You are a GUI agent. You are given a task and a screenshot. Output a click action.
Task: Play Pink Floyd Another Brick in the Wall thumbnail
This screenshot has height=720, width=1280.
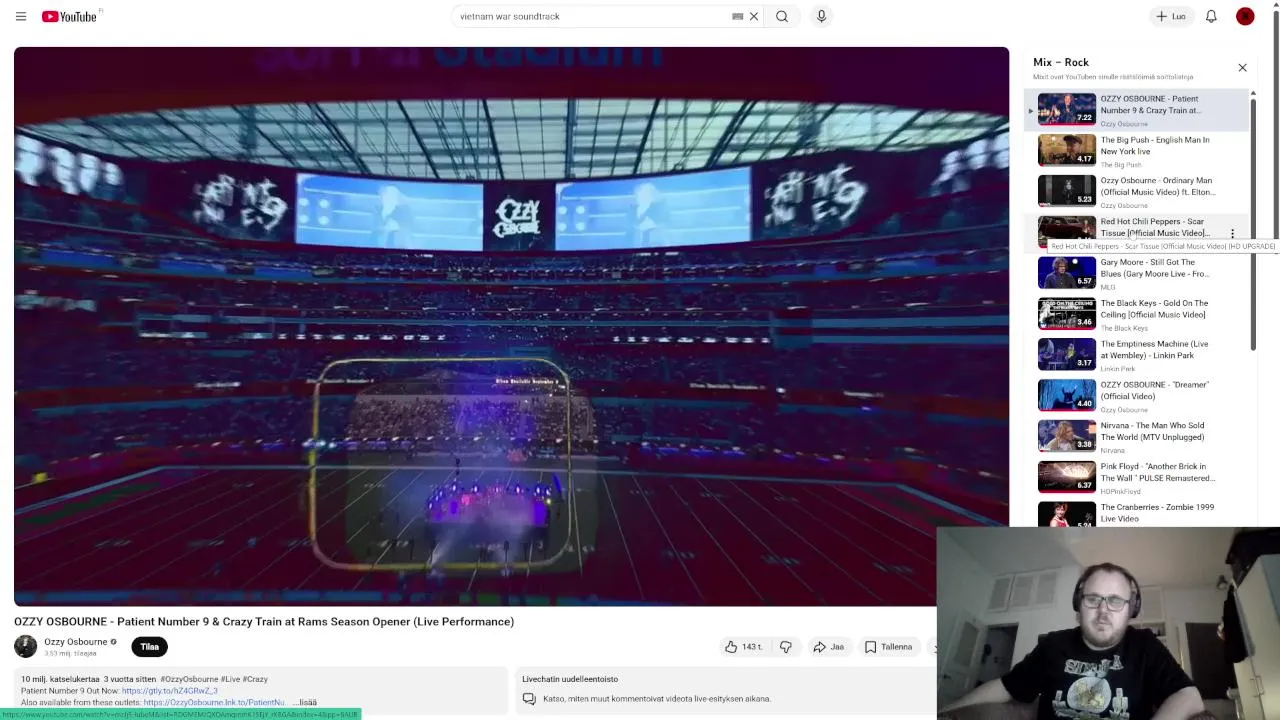pyautogui.click(x=1066, y=477)
